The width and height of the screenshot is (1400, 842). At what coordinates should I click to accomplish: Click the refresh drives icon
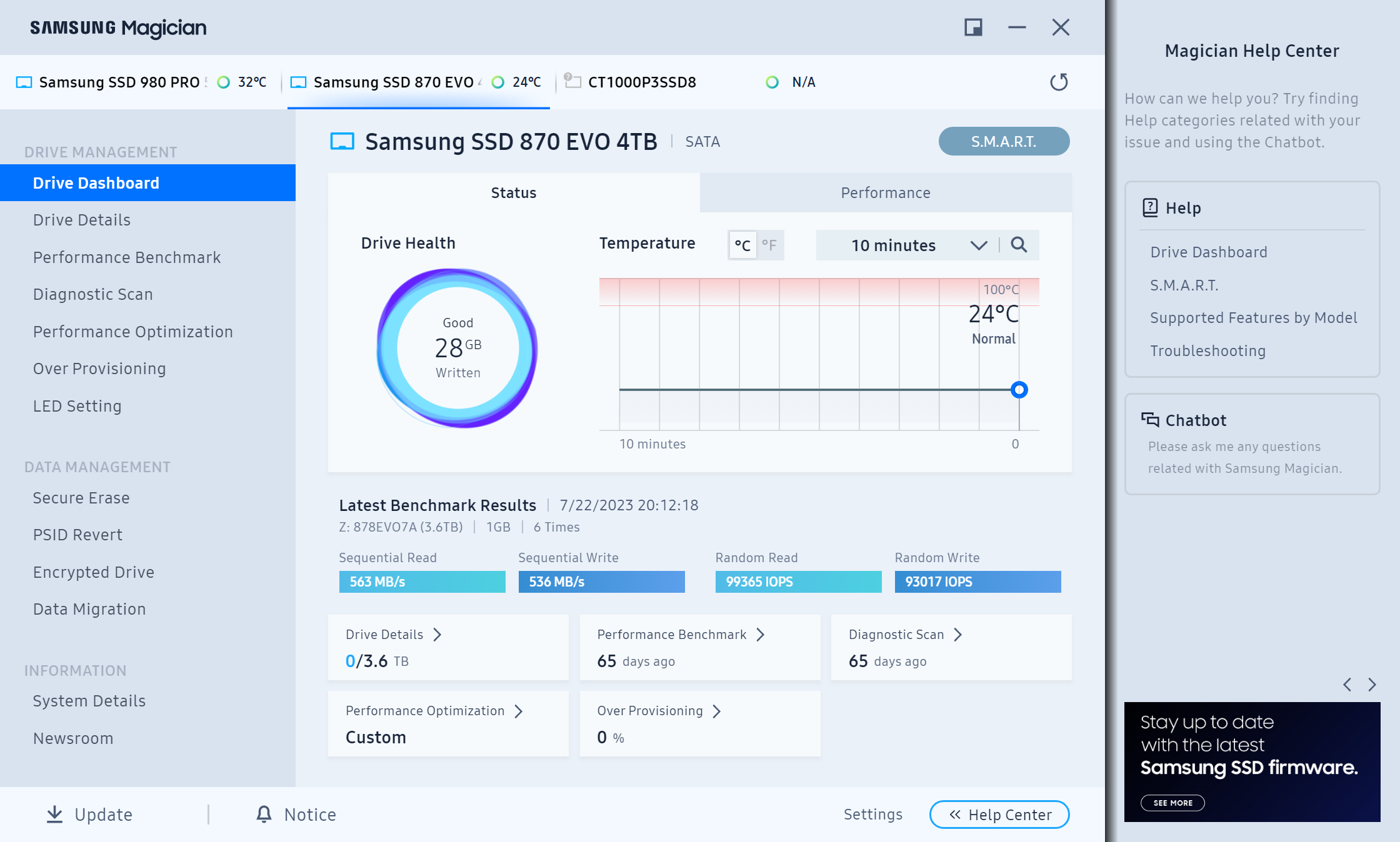(1059, 82)
